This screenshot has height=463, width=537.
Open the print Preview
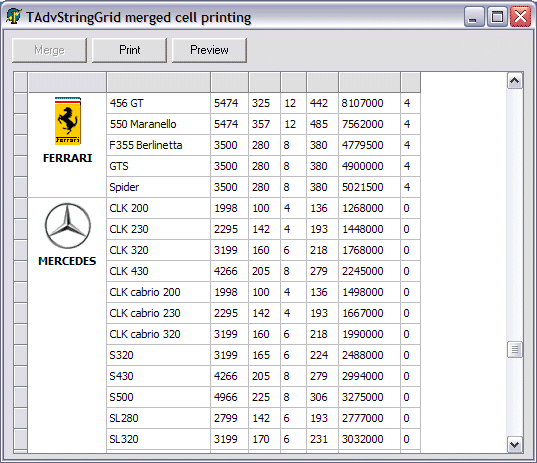(209, 50)
